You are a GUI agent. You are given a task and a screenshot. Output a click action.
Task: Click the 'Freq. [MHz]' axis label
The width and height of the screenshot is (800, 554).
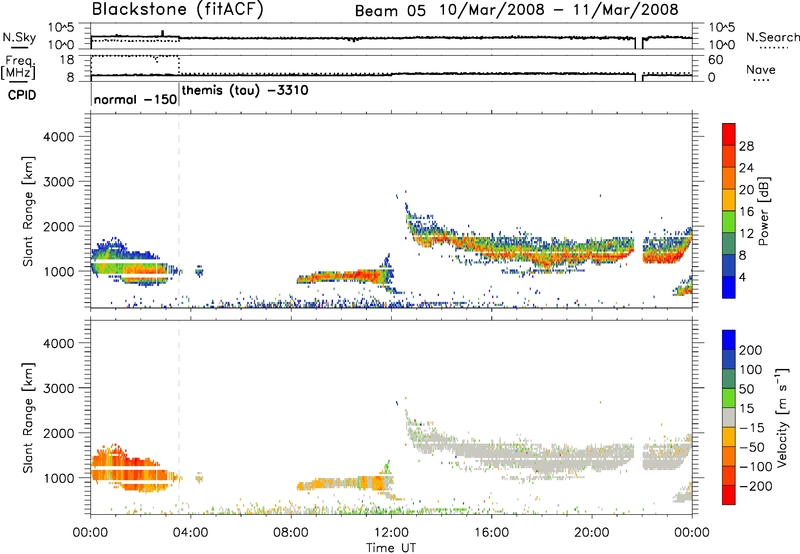pos(19,67)
